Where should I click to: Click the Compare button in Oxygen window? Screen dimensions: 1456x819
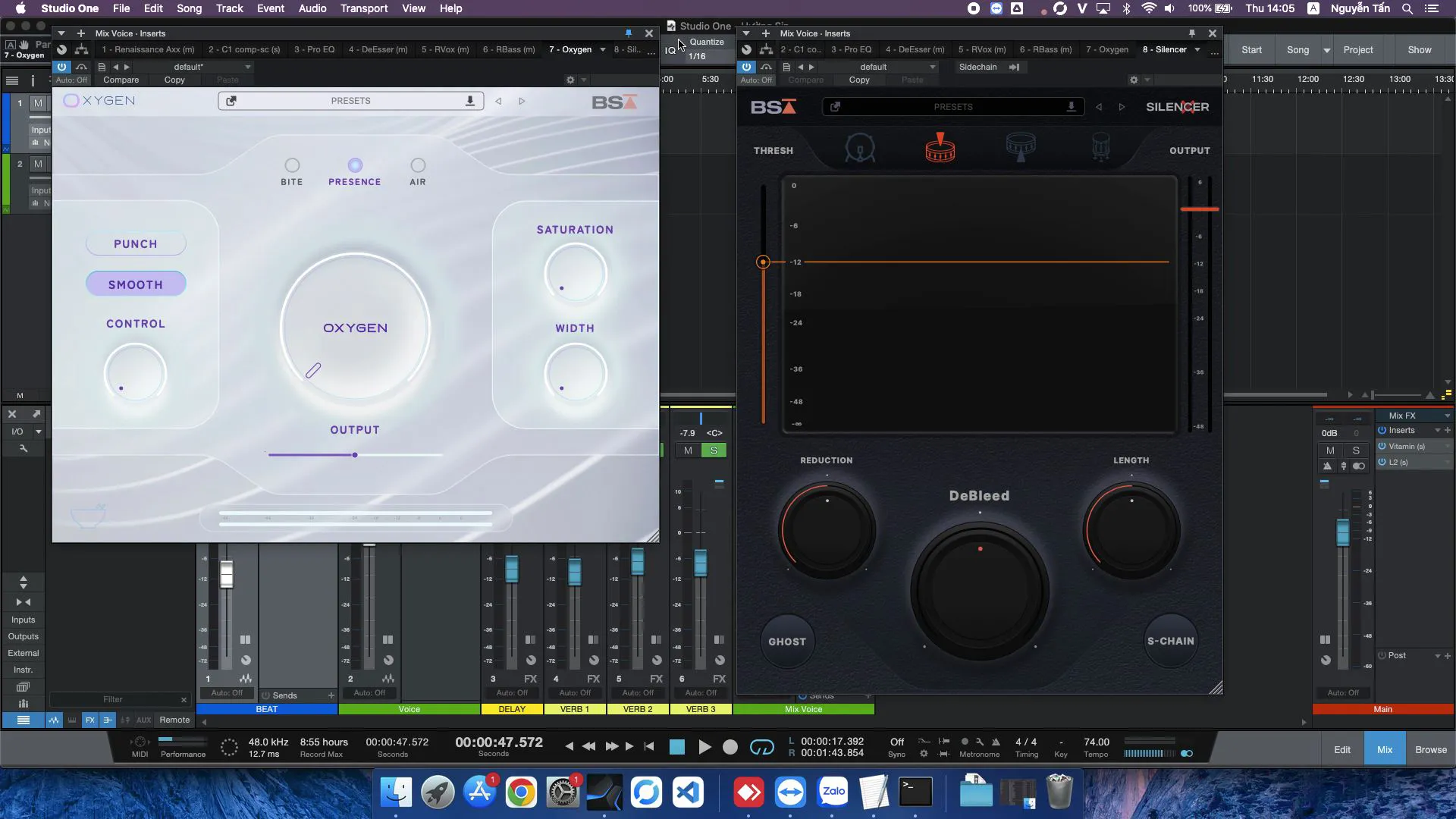[x=121, y=80]
